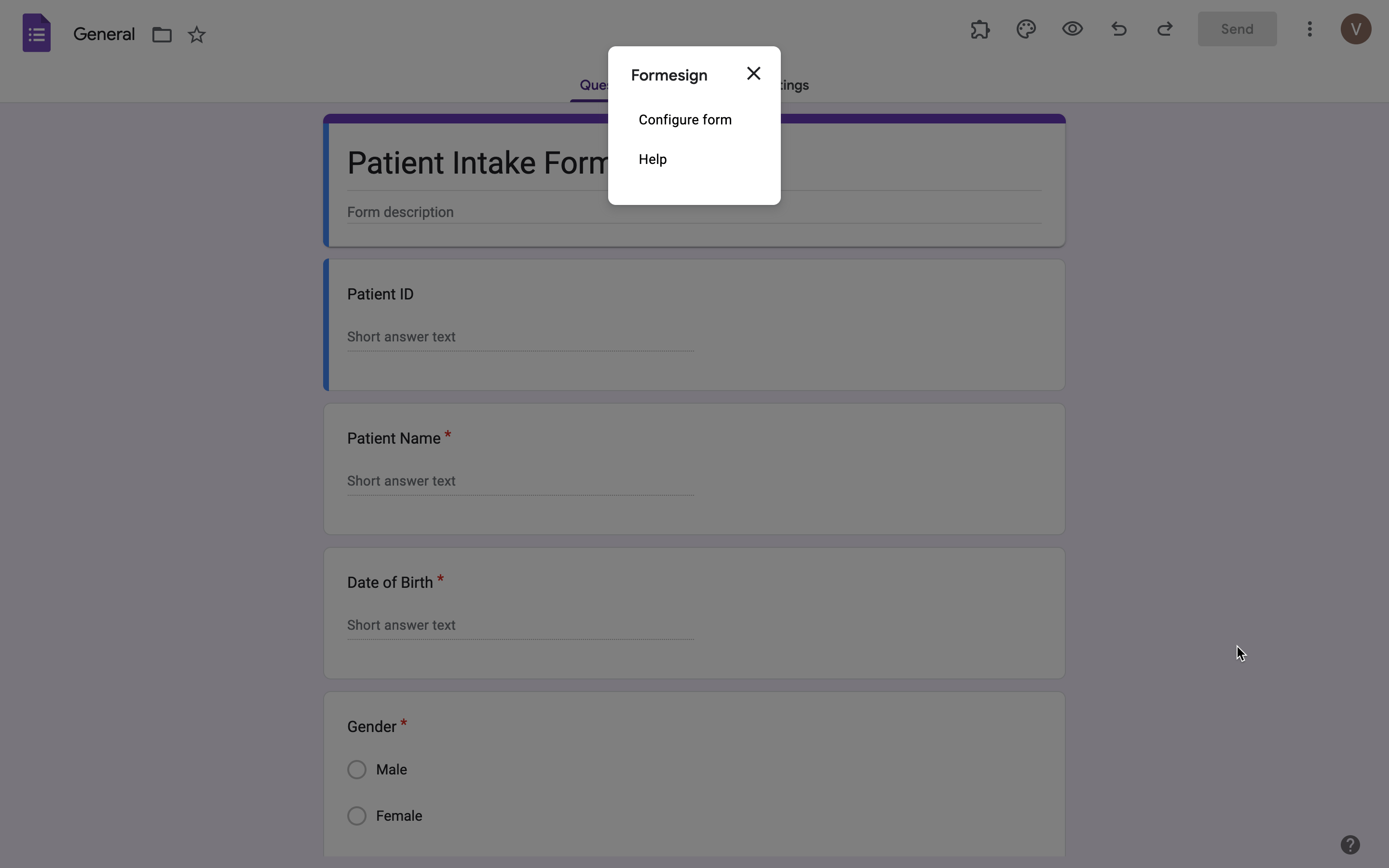This screenshot has width=1389, height=868.
Task: Move form to folder
Action: (162, 34)
